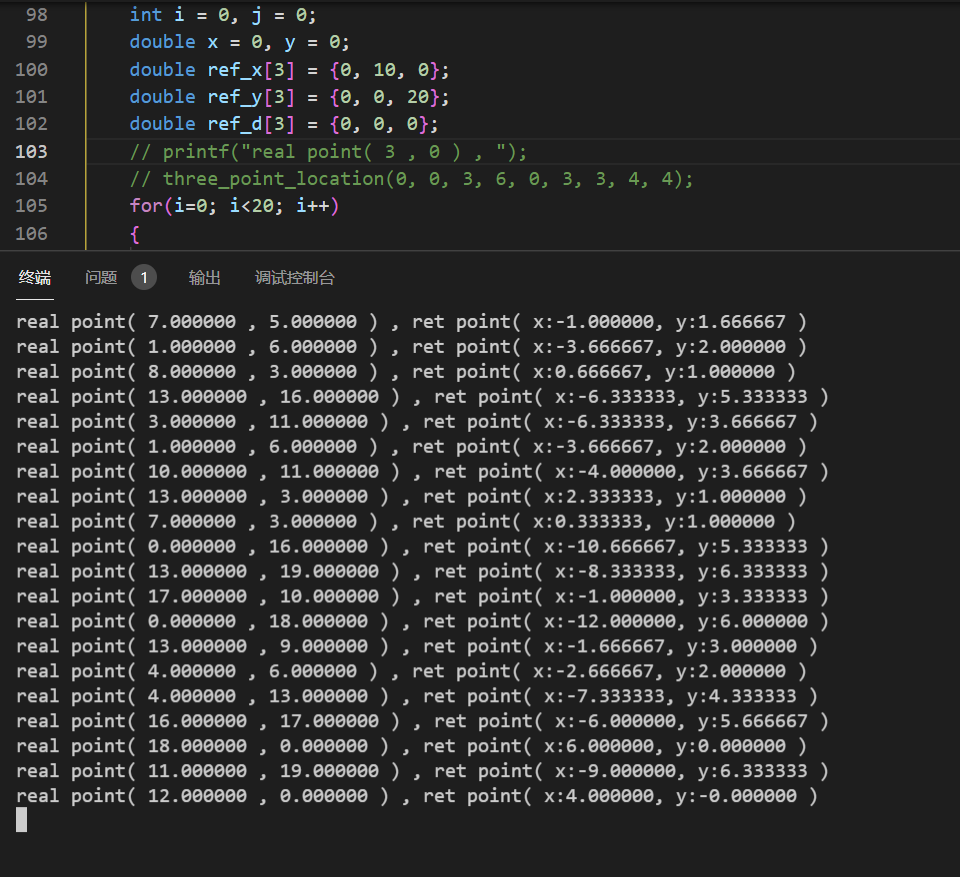Click the for(i=0; i<20; i++) statement

tap(234, 206)
